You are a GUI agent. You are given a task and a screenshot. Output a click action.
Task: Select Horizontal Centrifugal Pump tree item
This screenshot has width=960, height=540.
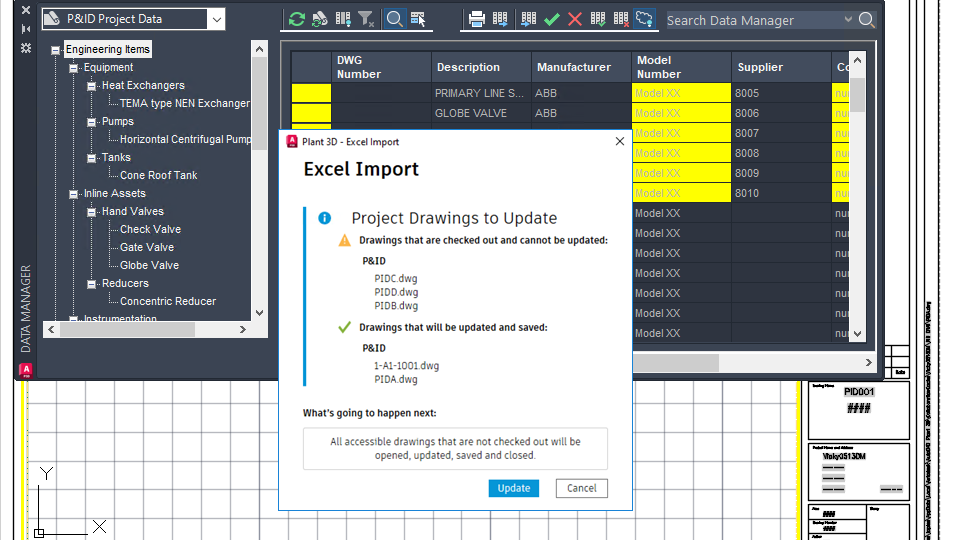[185, 140]
